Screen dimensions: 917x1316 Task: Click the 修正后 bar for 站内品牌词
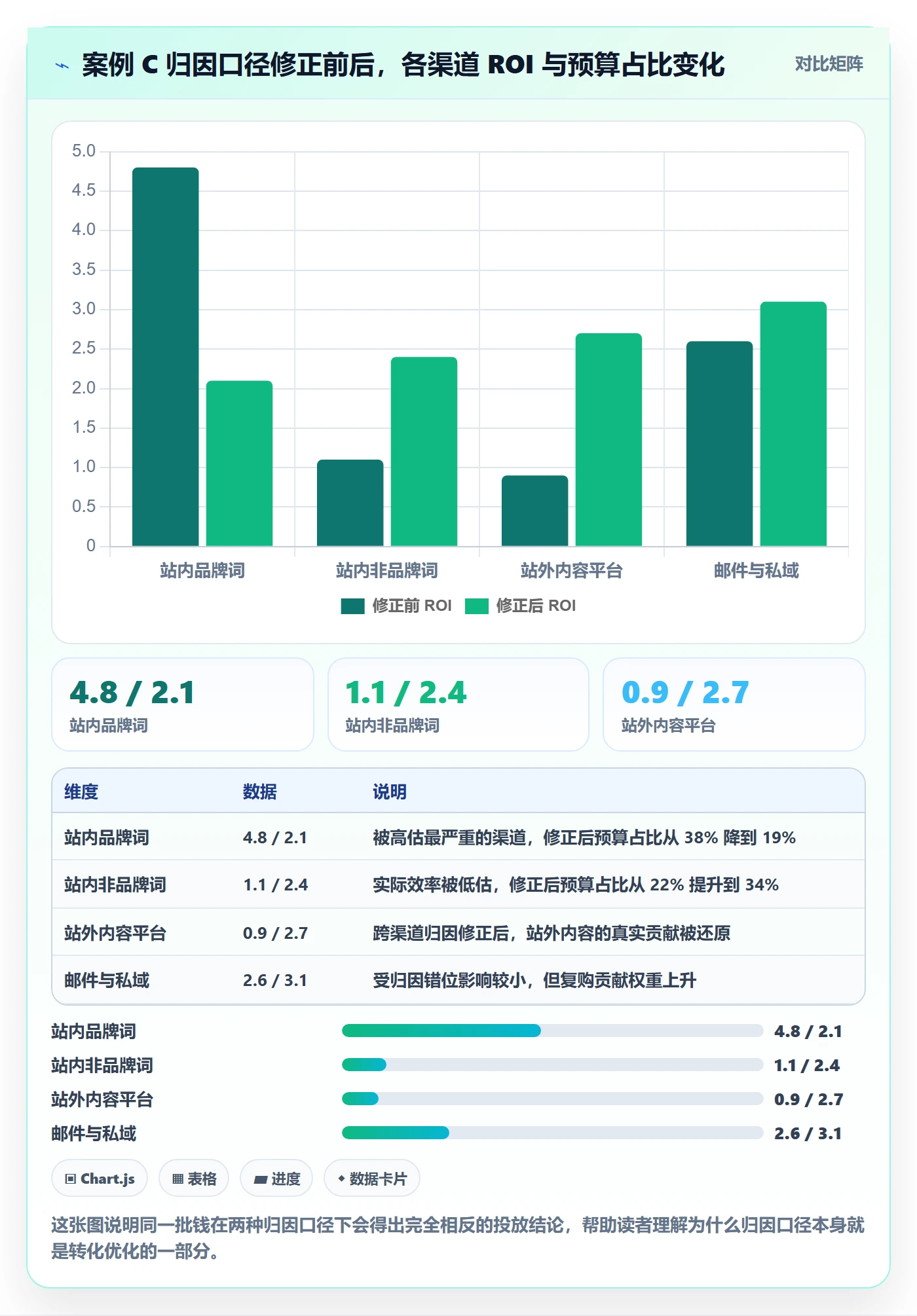pos(240,464)
